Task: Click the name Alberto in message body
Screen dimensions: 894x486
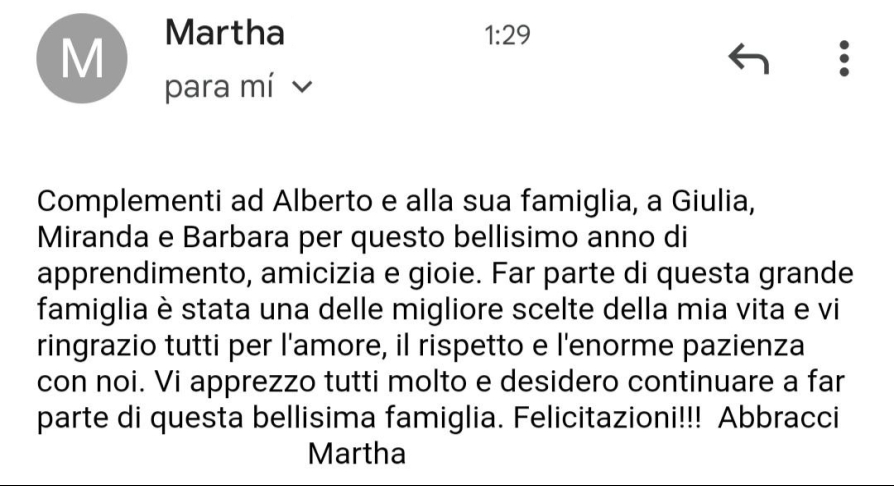Action: [x=322, y=201]
